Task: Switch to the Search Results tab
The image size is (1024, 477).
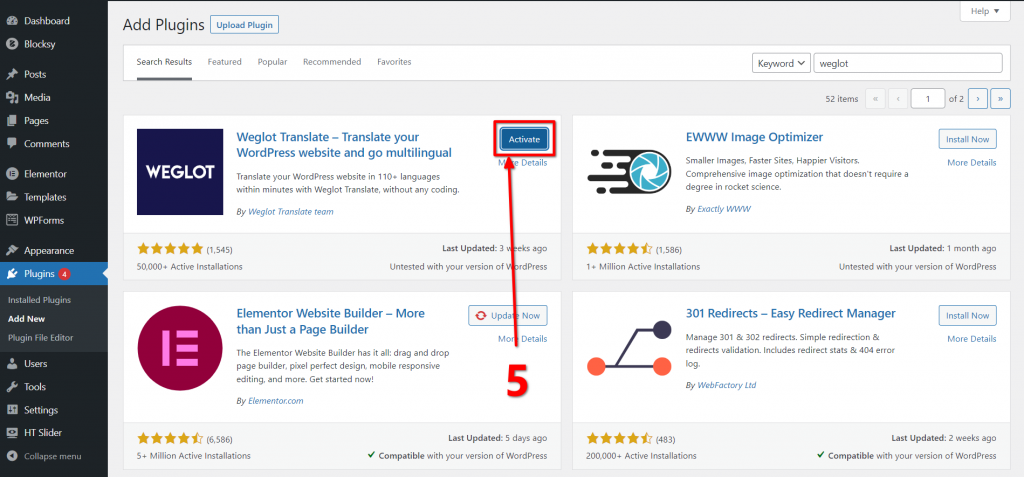Action: (164, 62)
